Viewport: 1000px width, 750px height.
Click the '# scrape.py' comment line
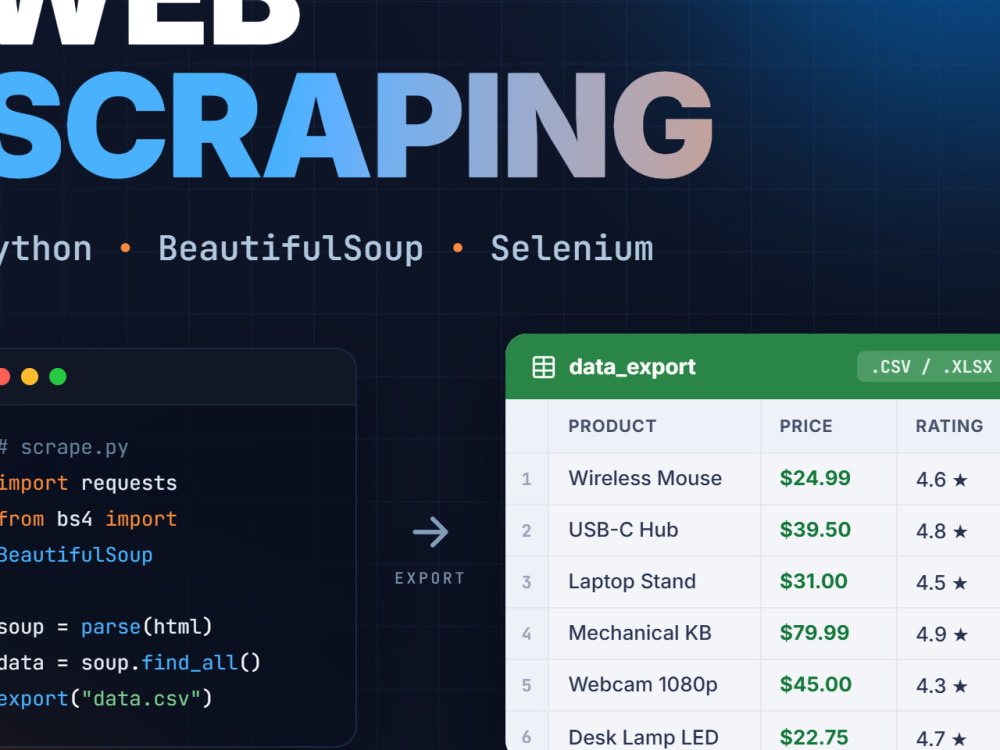[64, 448]
